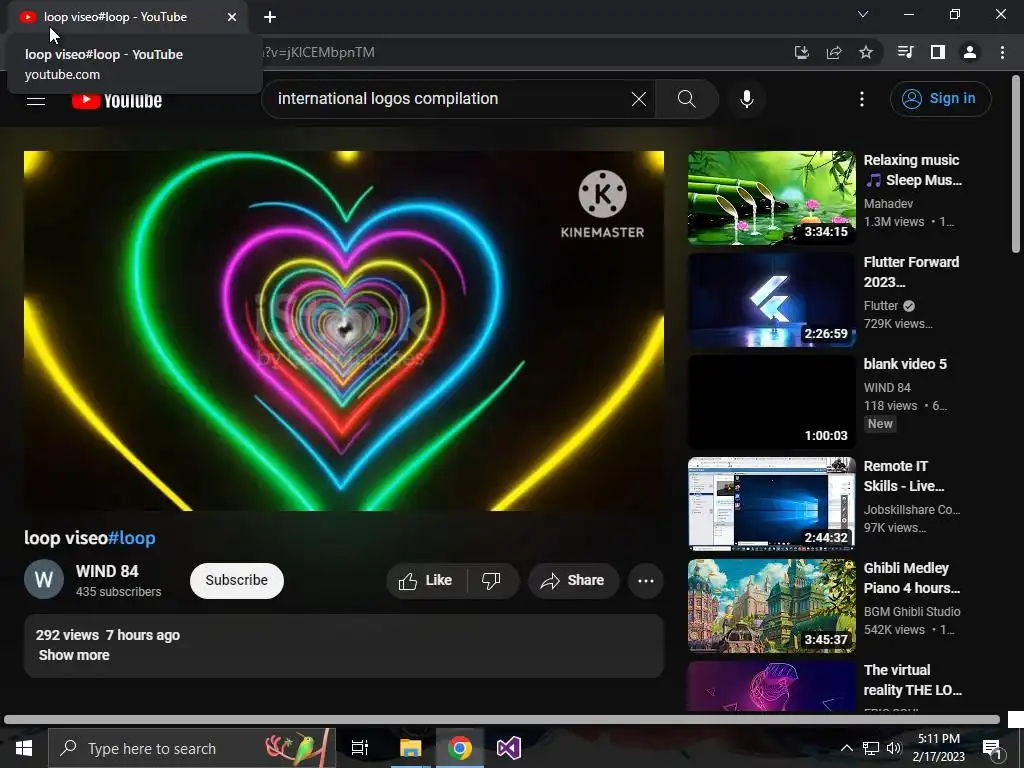
Task: Open the YouTube hamburger guide menu
Action: [36, 100]
